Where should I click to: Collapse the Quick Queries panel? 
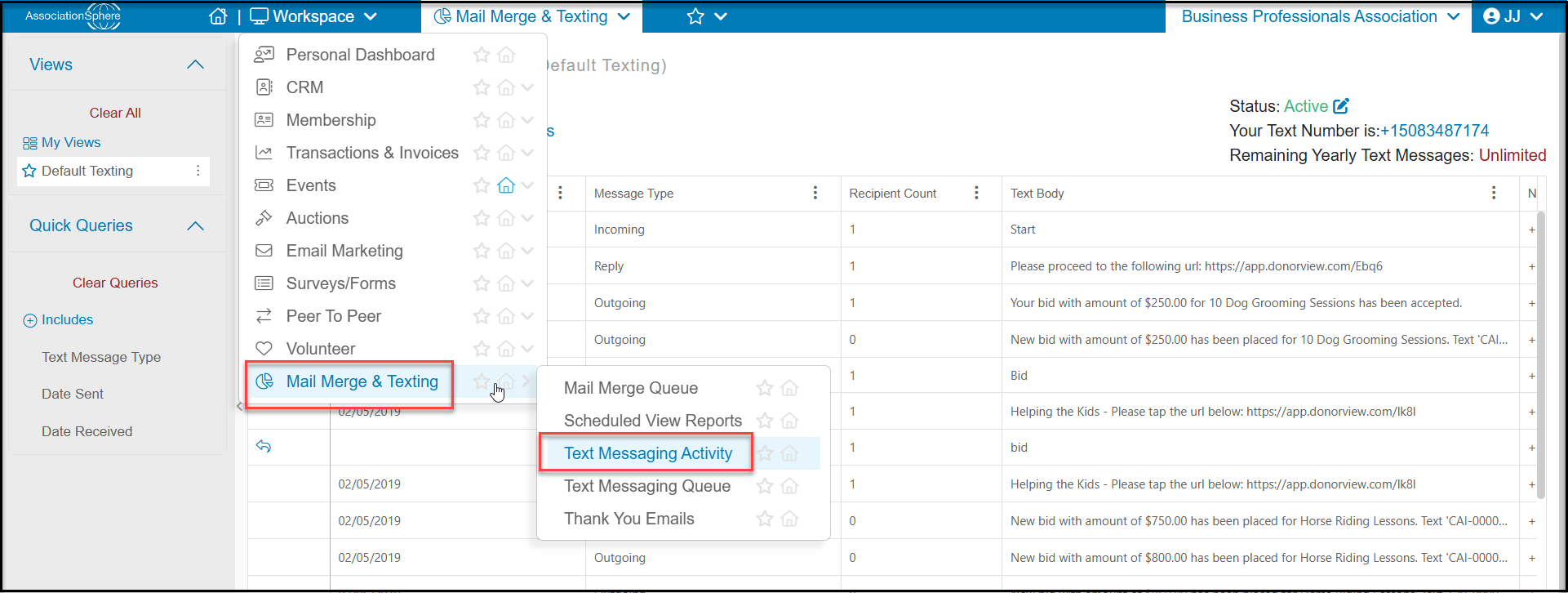click(x=195, y=225)
